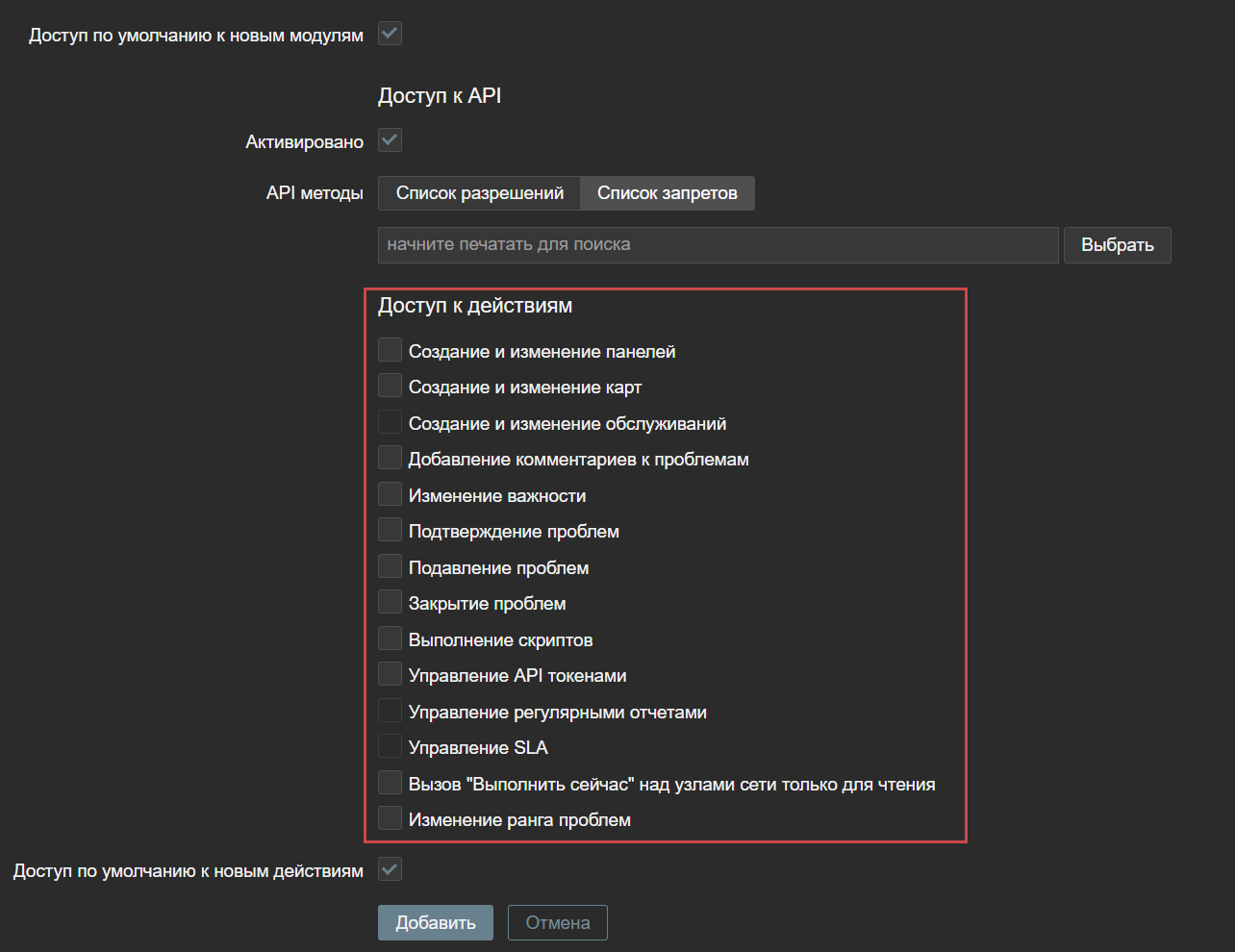Check Вызов "Выполнить сейчас" checkbox

point(390,782)
